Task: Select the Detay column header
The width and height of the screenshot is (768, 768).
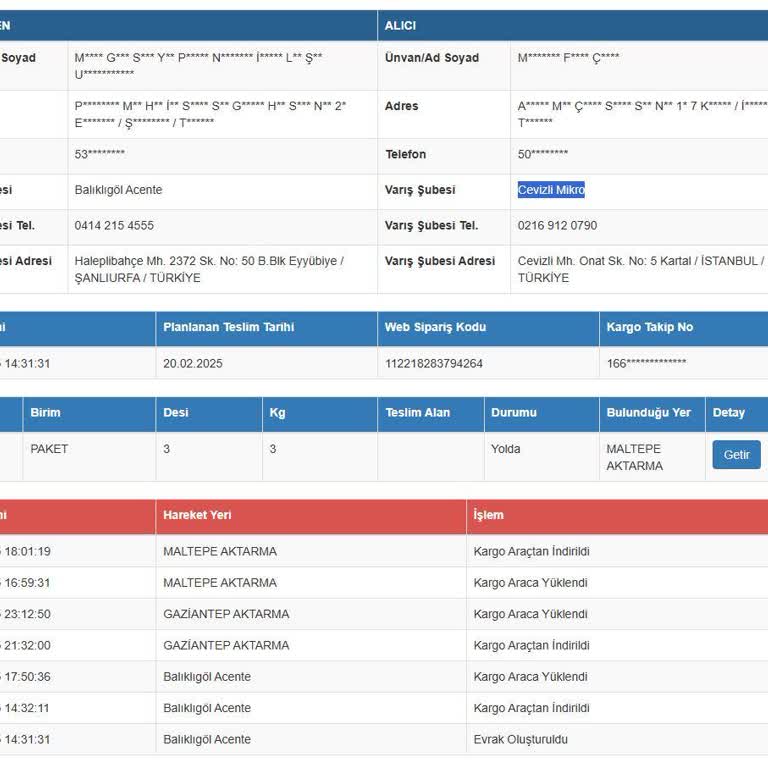Action: click(728, 412)
